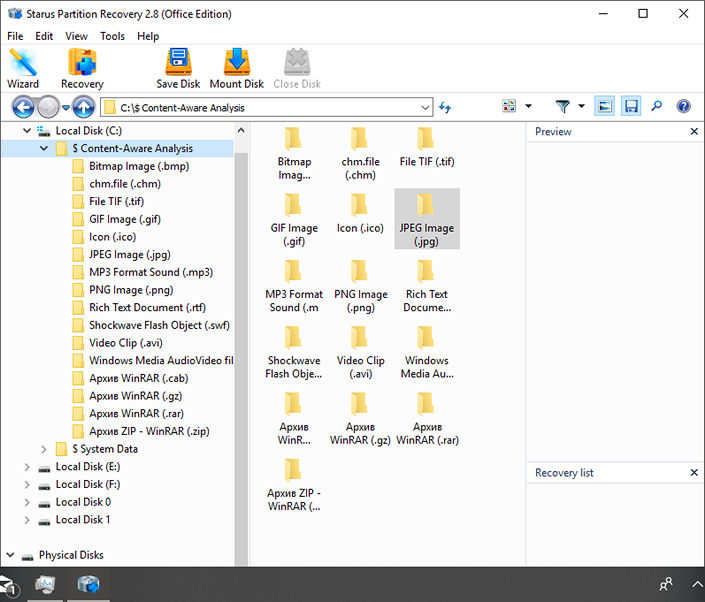Click the Save Disk icon
705x602 pixels.
[x=178, y=69]
